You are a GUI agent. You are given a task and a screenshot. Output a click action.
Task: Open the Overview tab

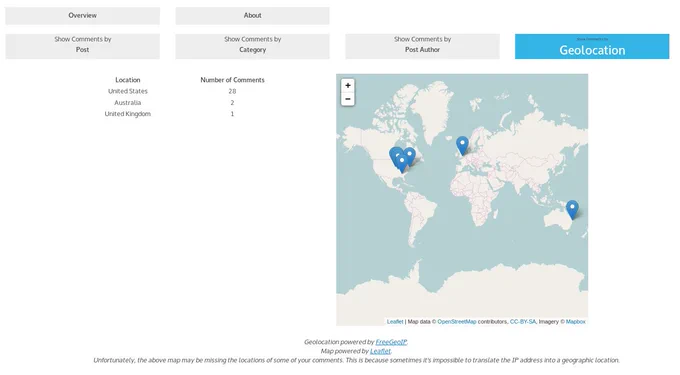tap(82, 16)
